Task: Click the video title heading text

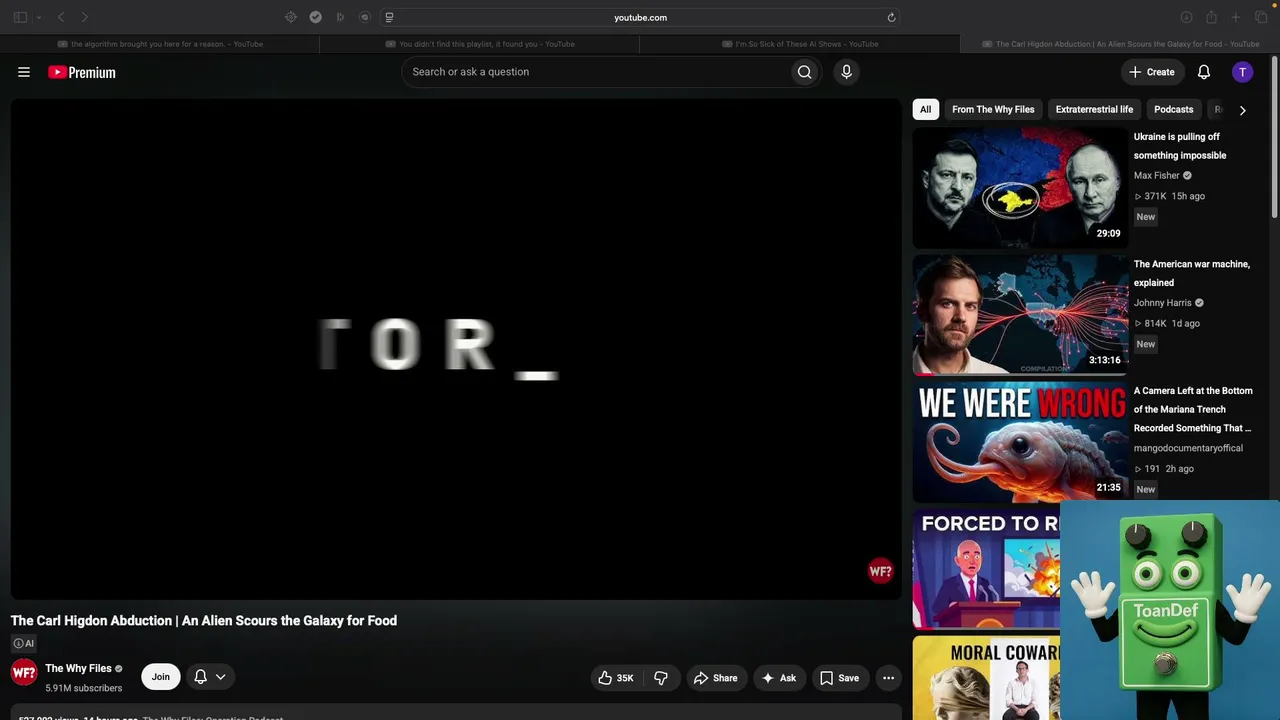Action: (x=204, y=621)
